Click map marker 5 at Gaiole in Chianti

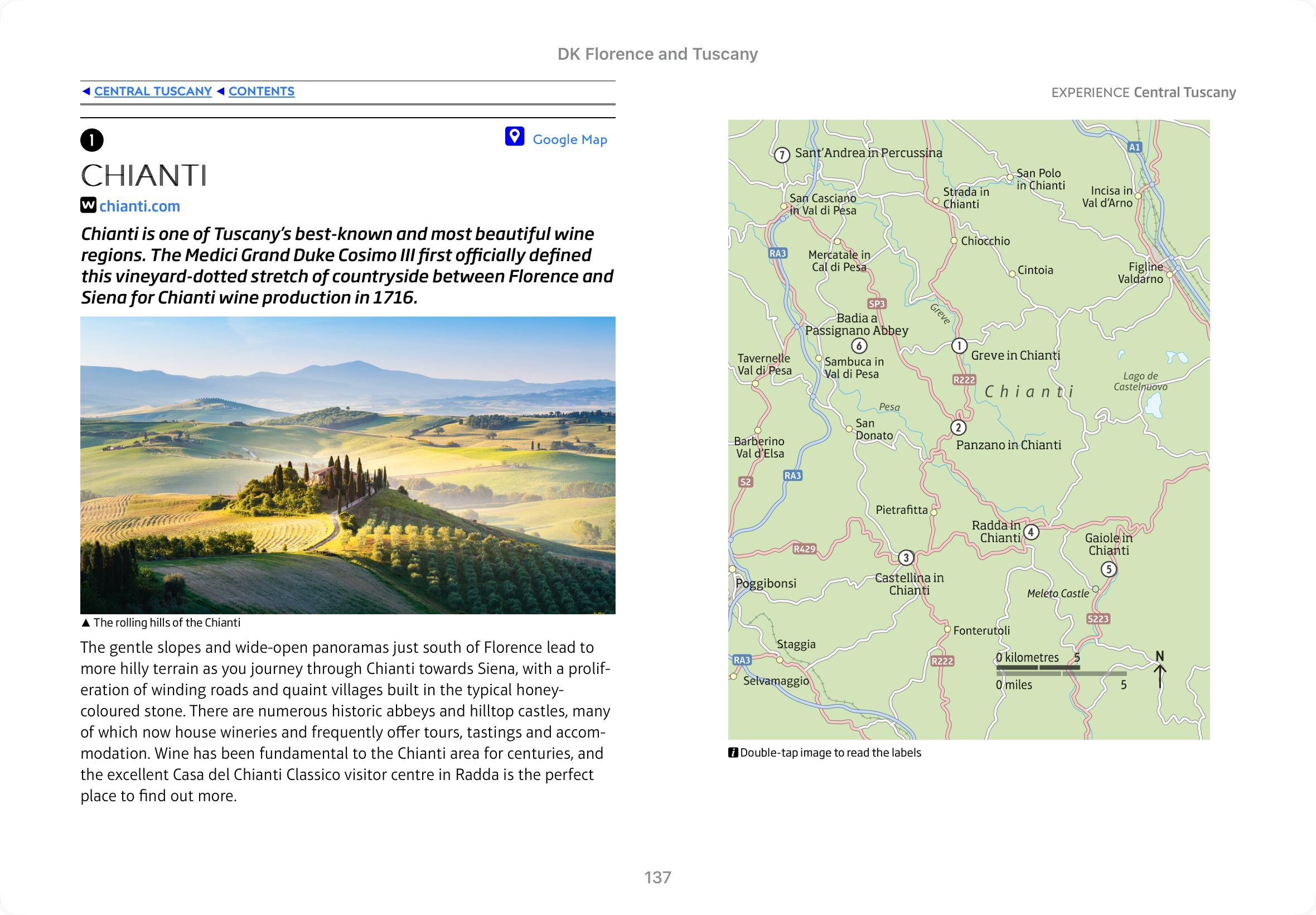(1109, 569)
